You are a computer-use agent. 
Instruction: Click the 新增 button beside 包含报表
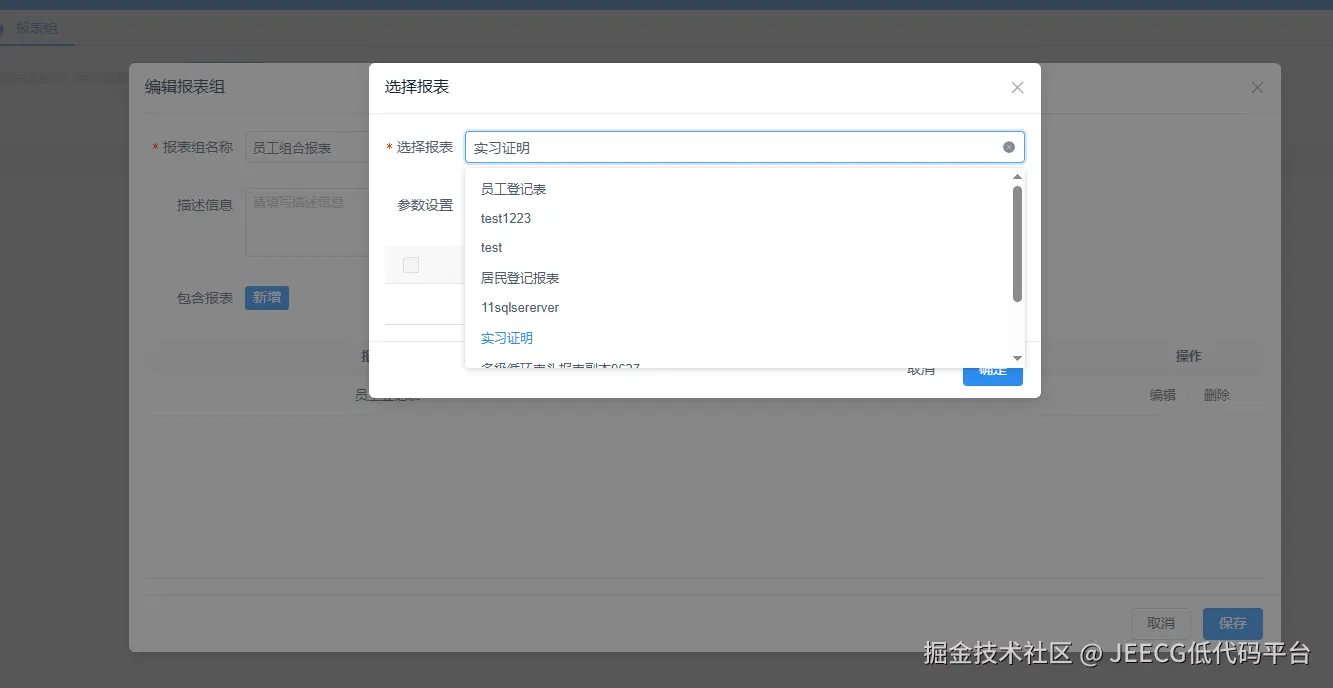pyautogui.click(x=267, y=297)
